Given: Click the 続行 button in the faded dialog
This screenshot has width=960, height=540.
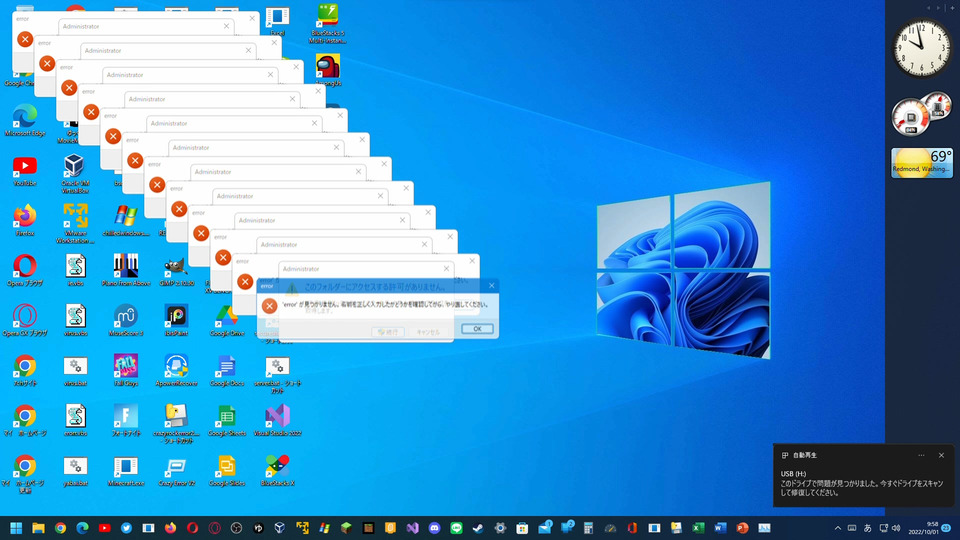Looking at the screenshot, I should pos(388,332).
